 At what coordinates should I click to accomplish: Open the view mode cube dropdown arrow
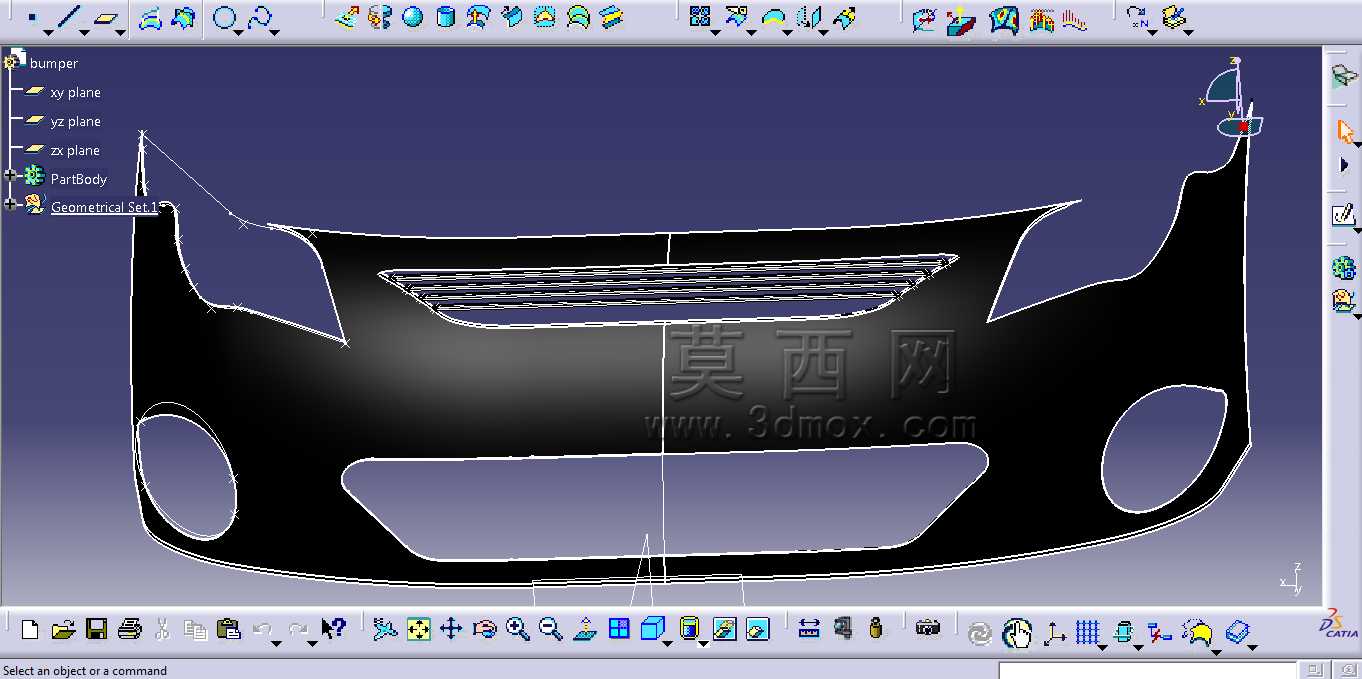point(668,643)
